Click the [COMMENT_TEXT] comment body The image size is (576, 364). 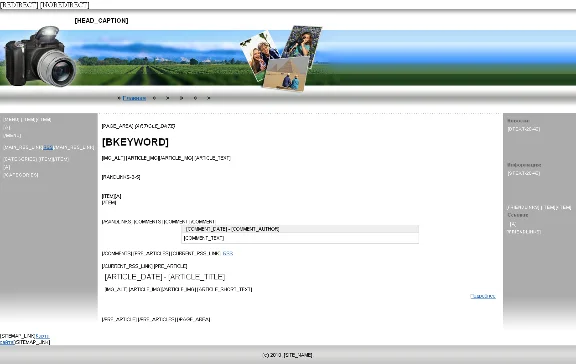[x=204, y=238]
